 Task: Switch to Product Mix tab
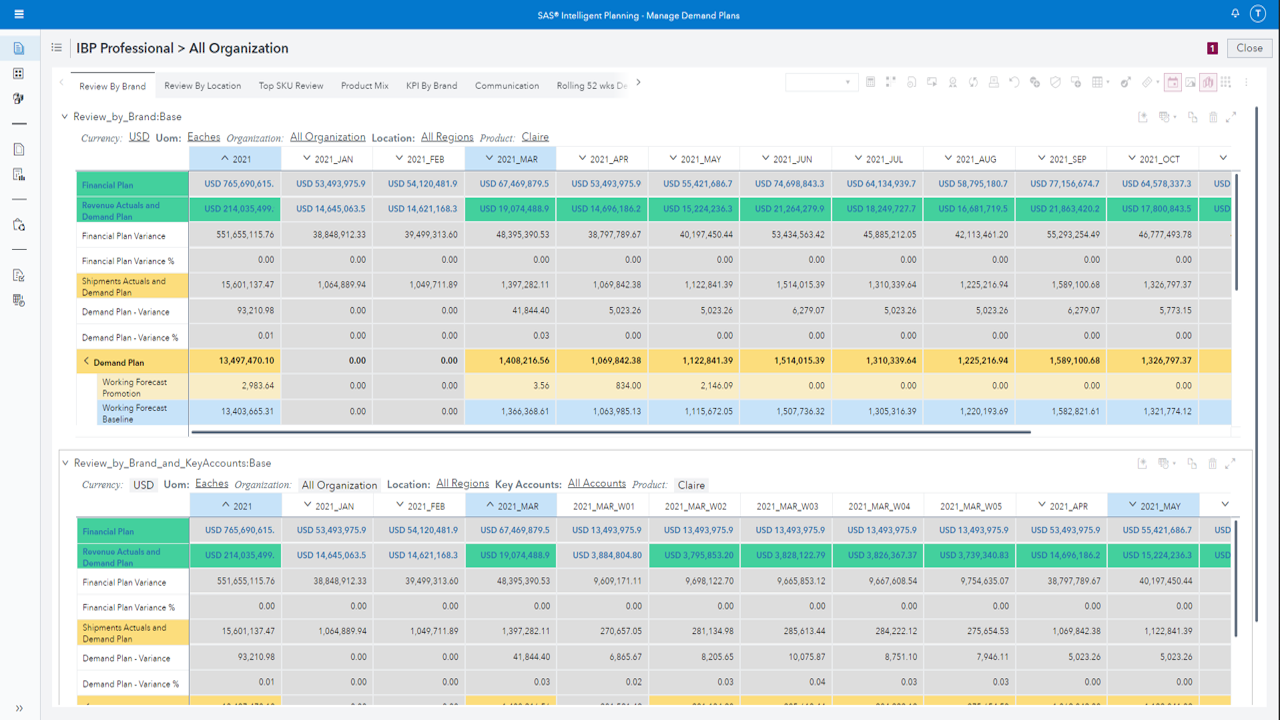point(365,86)
